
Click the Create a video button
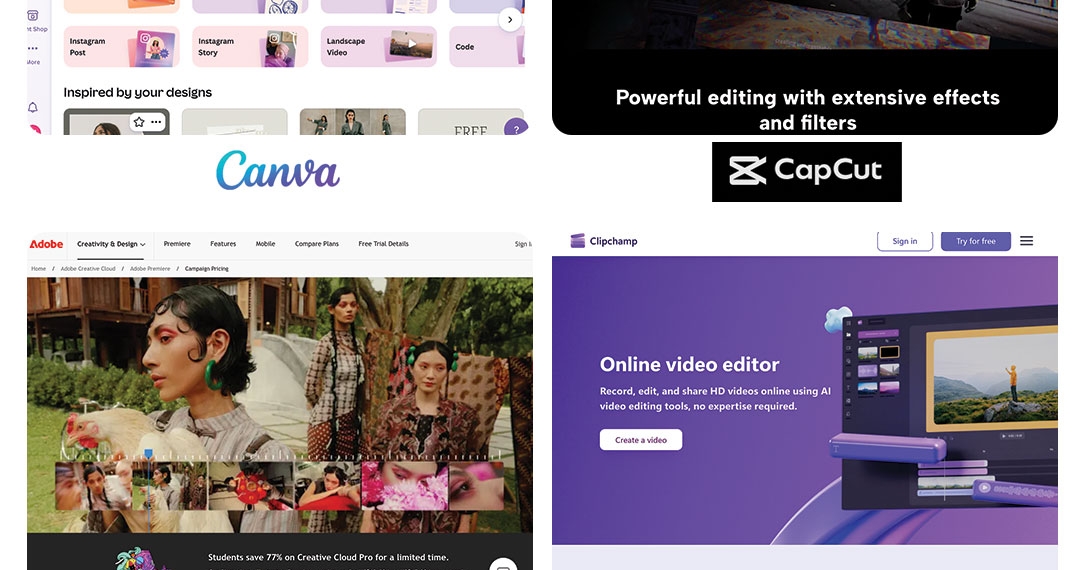(x=641, y=440)
